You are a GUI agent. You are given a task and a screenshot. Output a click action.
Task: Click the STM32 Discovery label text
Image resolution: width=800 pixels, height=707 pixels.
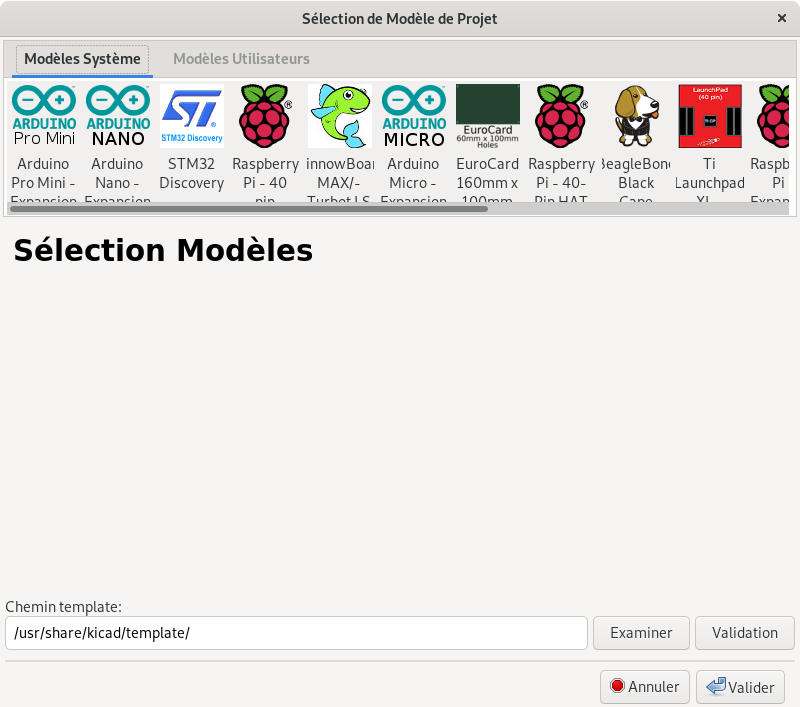[192, 173]
